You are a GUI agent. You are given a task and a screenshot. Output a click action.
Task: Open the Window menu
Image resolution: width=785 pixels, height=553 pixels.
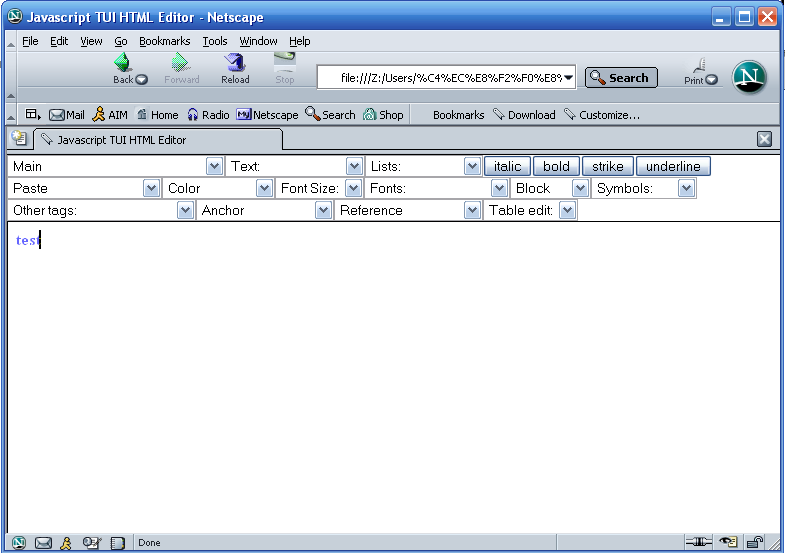tap(258, 41)
